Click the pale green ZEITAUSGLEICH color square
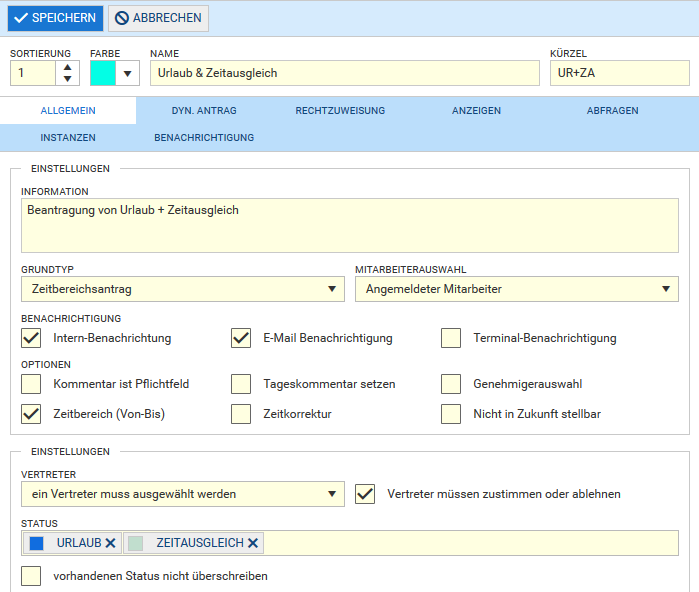The width and height of the screenshot is (699, 592). [136, 543]
